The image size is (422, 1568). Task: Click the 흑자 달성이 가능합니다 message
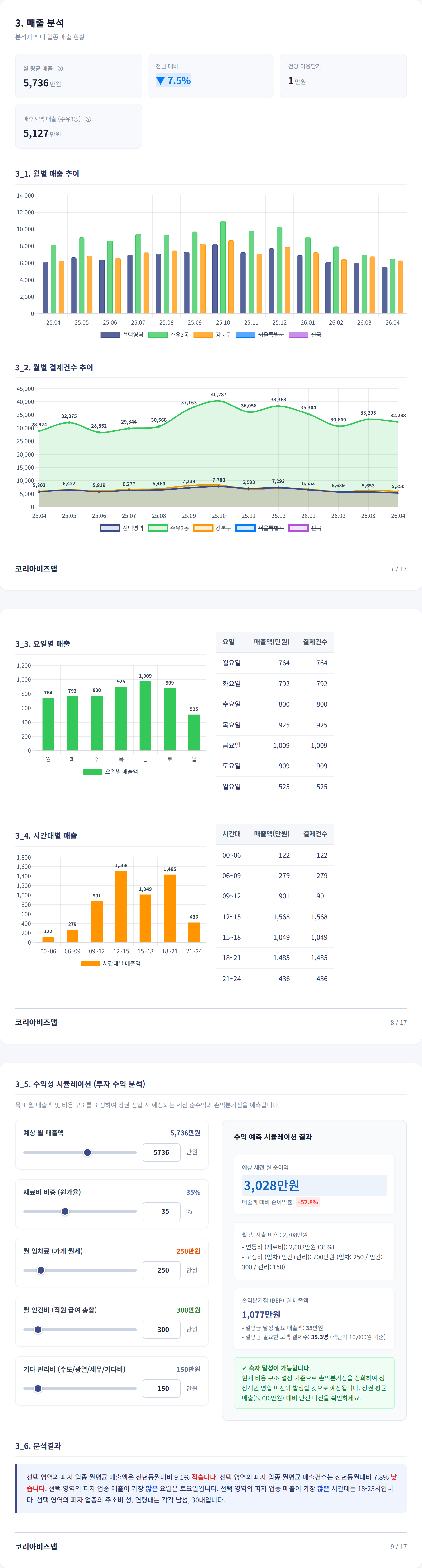tap(276, 1368)
